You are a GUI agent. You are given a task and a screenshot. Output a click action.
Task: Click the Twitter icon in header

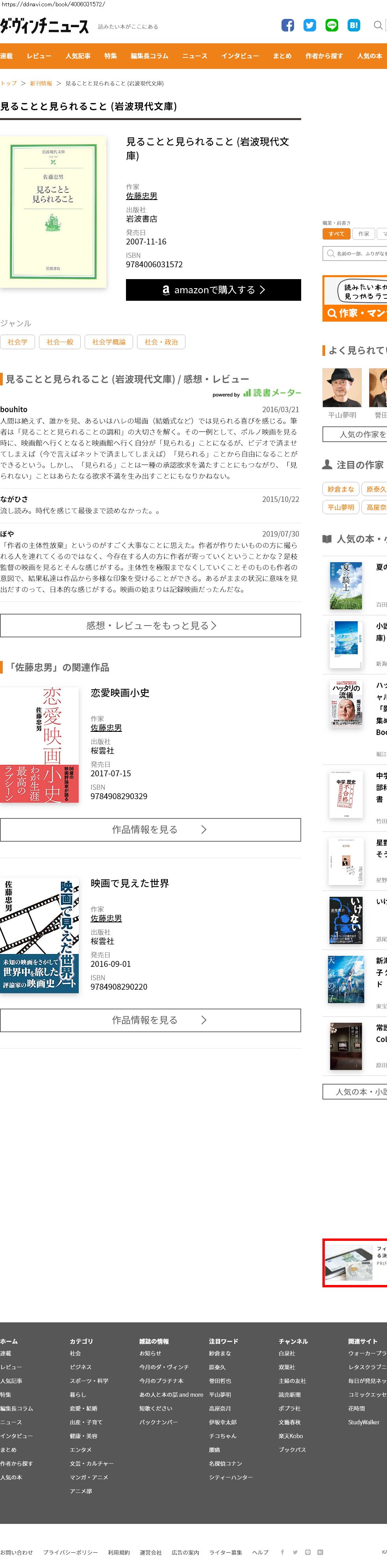click(310, 25)
